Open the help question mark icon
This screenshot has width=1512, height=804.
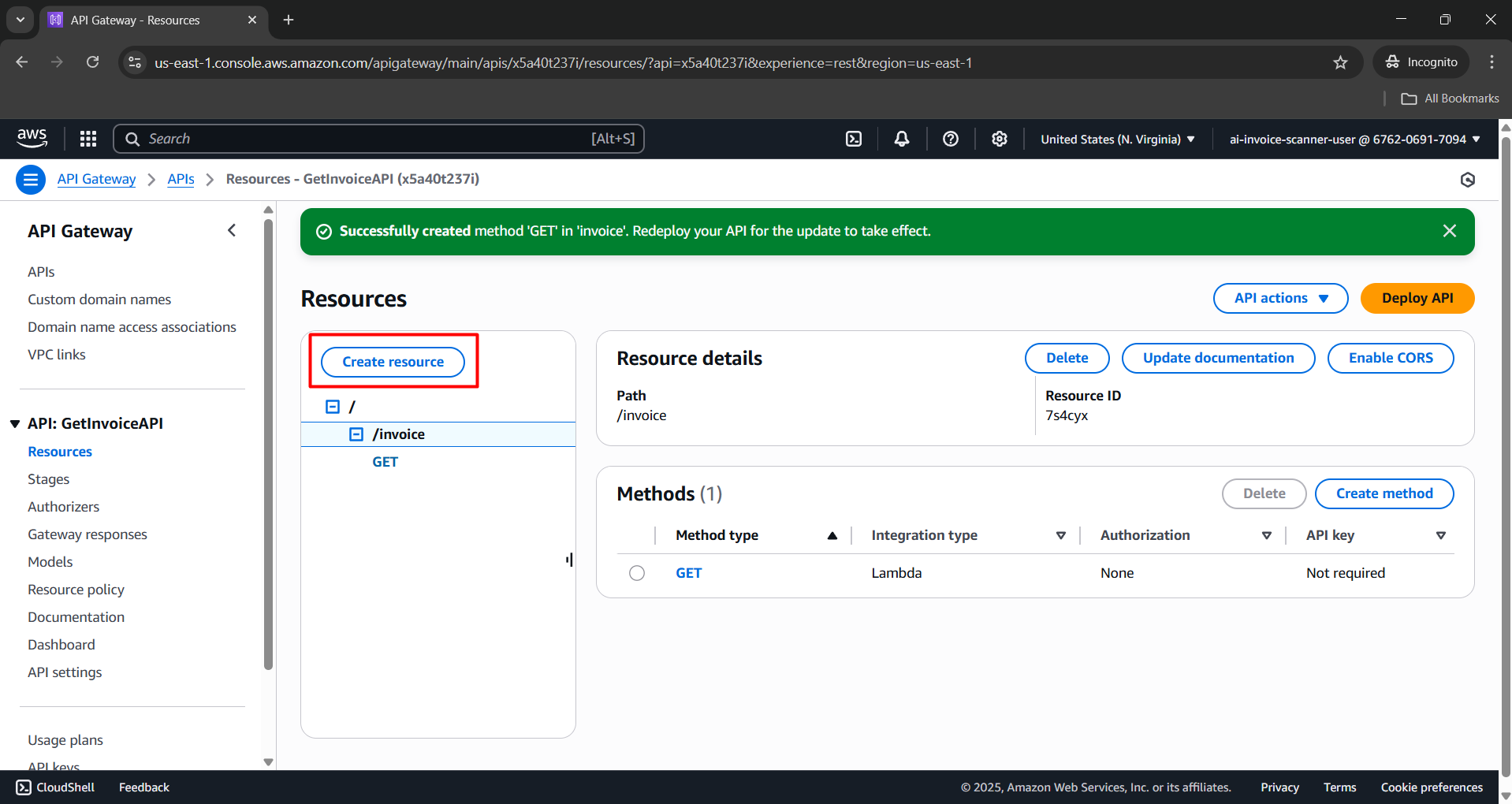pyautogui.click(x=951, y=139)
